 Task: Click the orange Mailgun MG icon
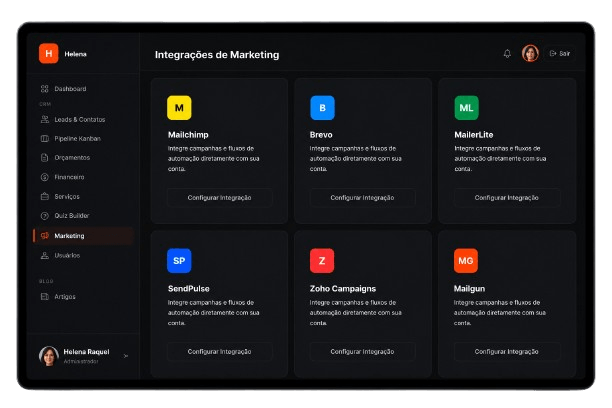[466, 260]
